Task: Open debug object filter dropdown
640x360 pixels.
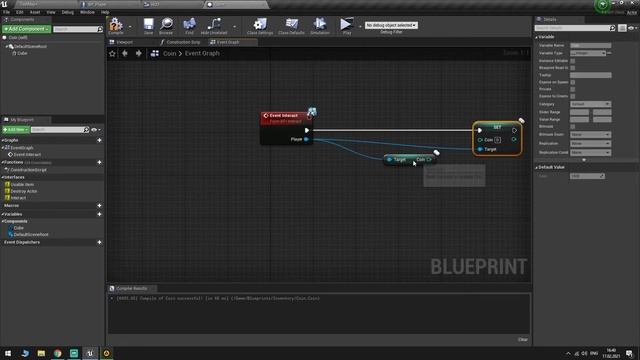Action: click(391, 25)
